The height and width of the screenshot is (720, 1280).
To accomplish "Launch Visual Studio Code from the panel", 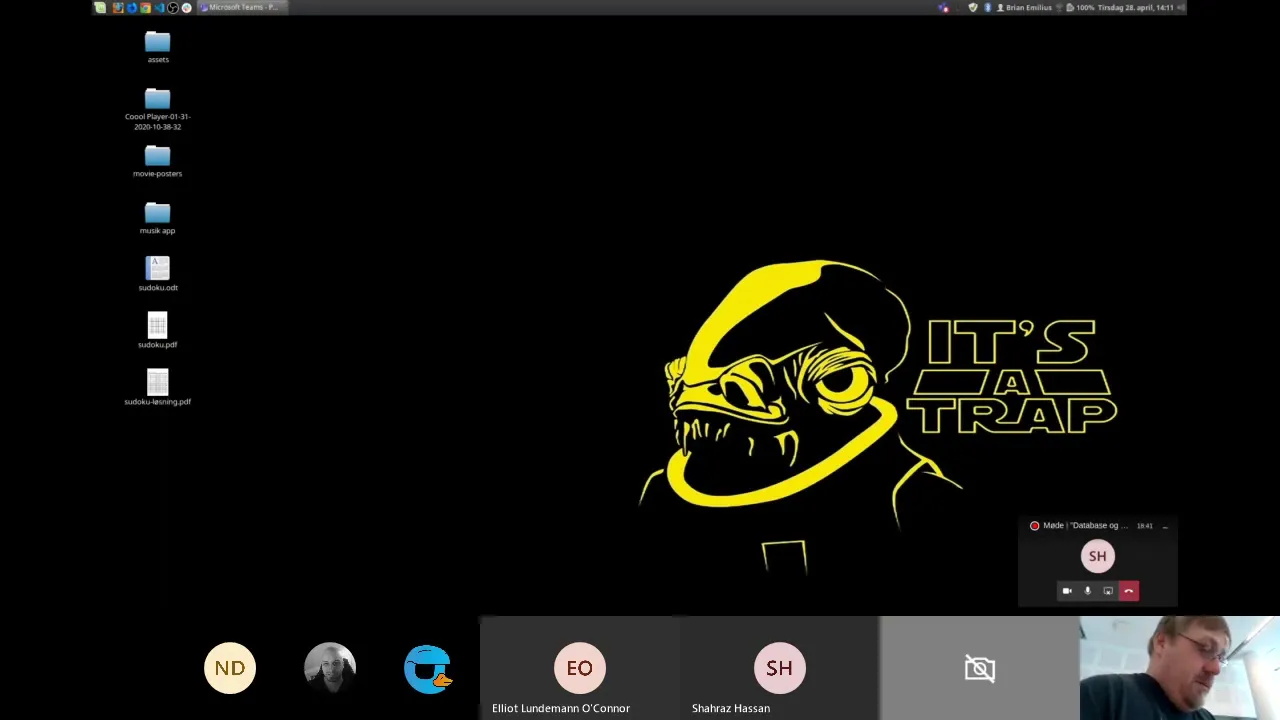I will [160, 7].
